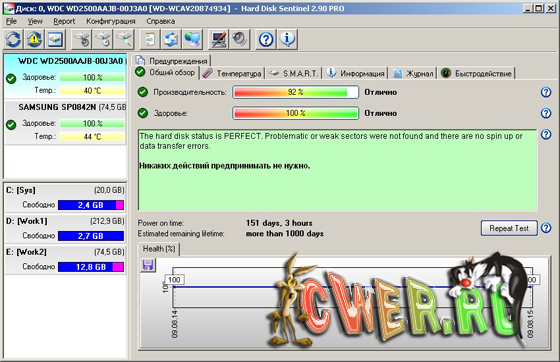Click the blue question mark help toolbar icon
The width and height of the screenshot is (560, 362).
pyautogui.click(x=266, y=39)
